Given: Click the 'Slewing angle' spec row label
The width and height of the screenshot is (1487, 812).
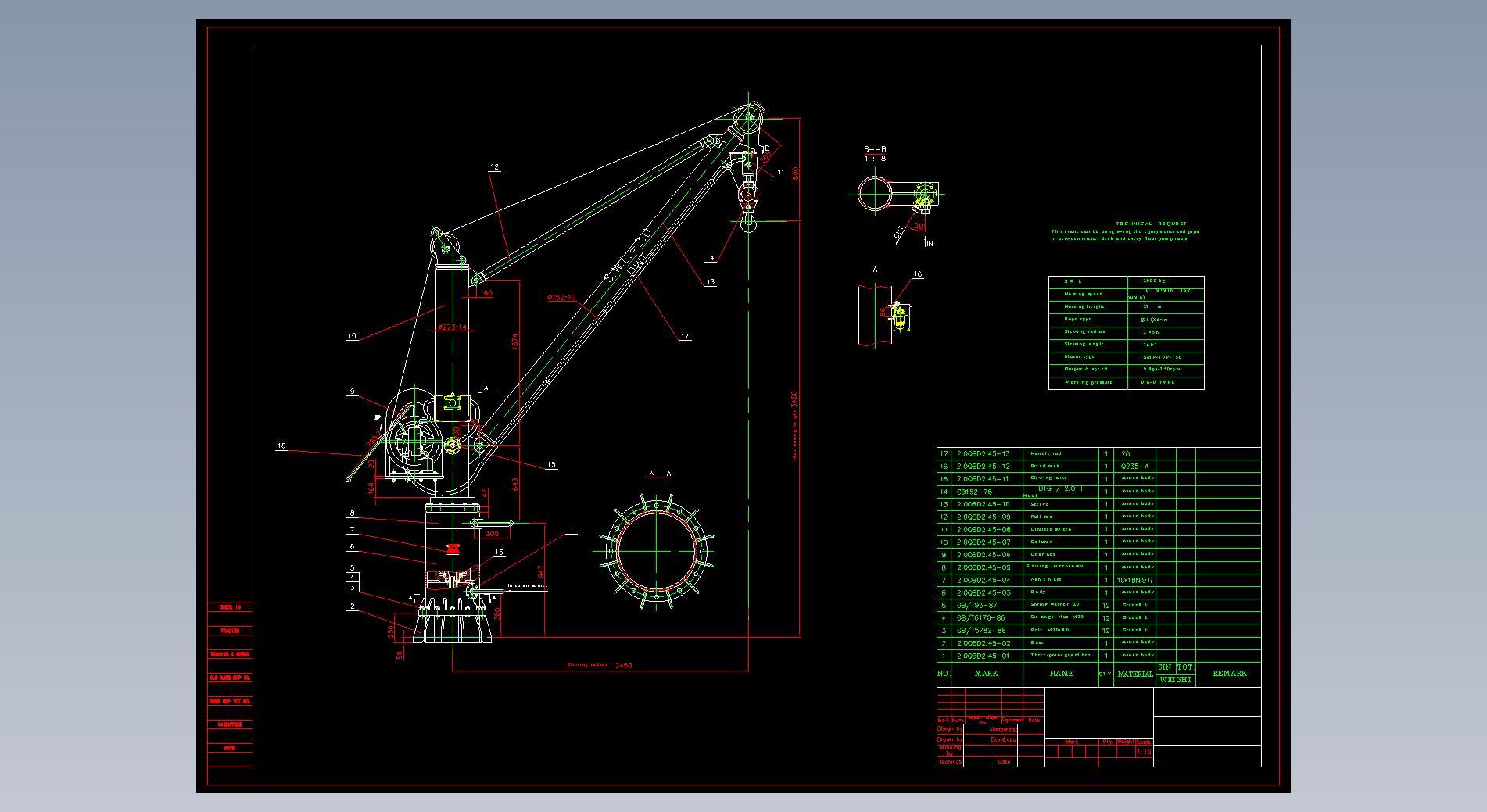Looking at the screenshot, I should [1084, 344].
